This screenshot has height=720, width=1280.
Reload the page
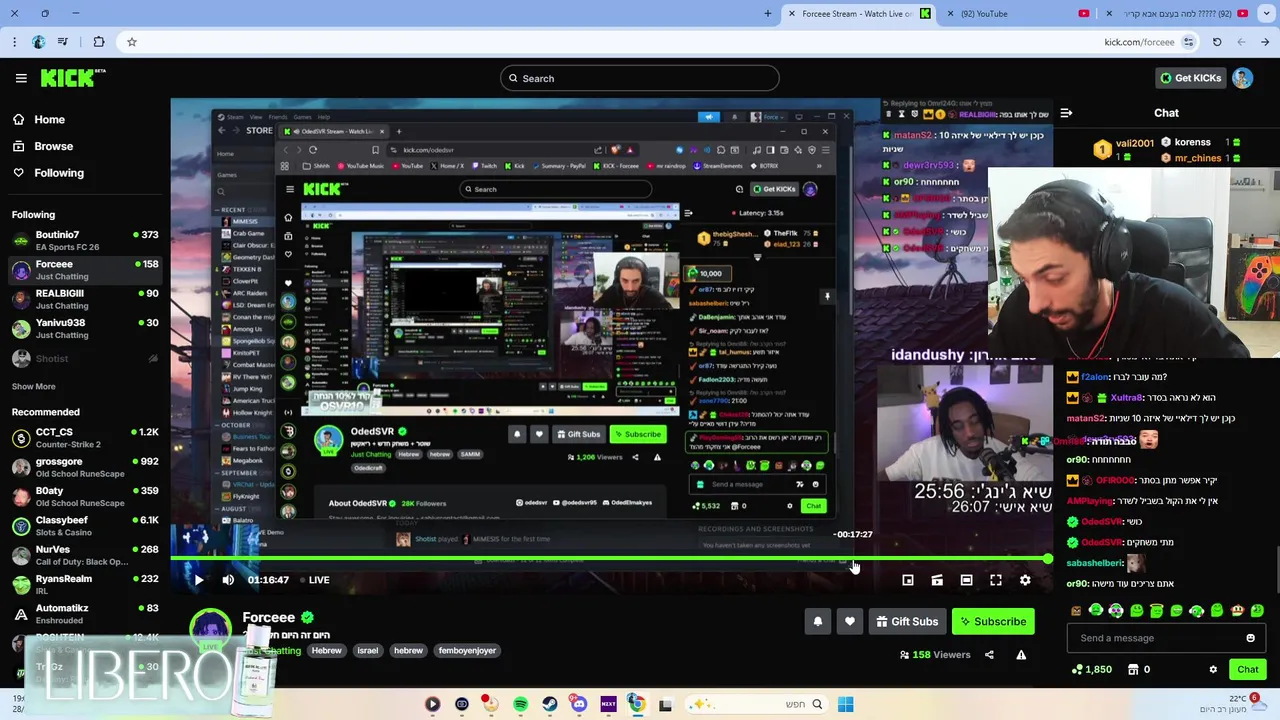(1217, 42)
